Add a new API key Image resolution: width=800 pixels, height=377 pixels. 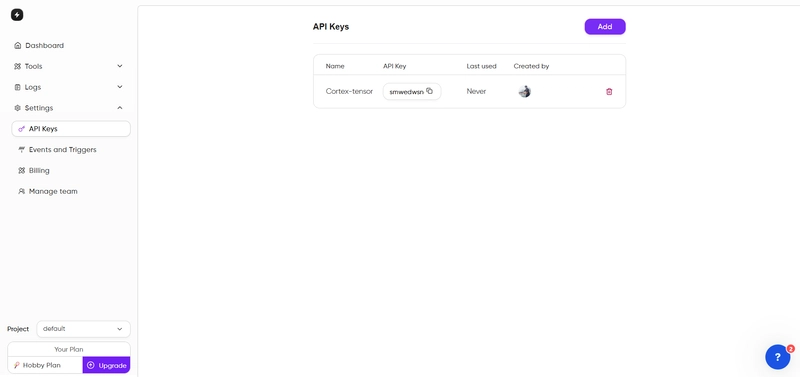click(605, 27)
